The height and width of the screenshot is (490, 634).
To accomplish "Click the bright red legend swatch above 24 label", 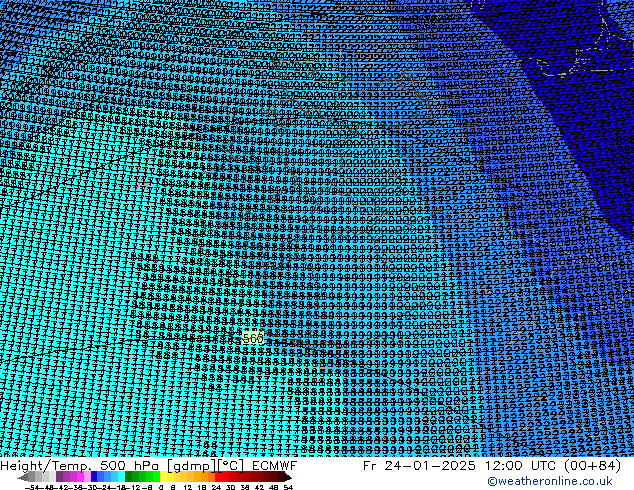I will point(218,477).
